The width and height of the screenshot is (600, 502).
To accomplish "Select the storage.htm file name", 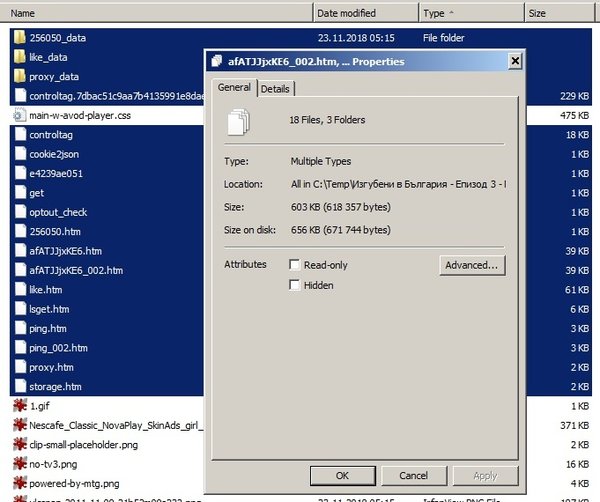I will 55,387.
